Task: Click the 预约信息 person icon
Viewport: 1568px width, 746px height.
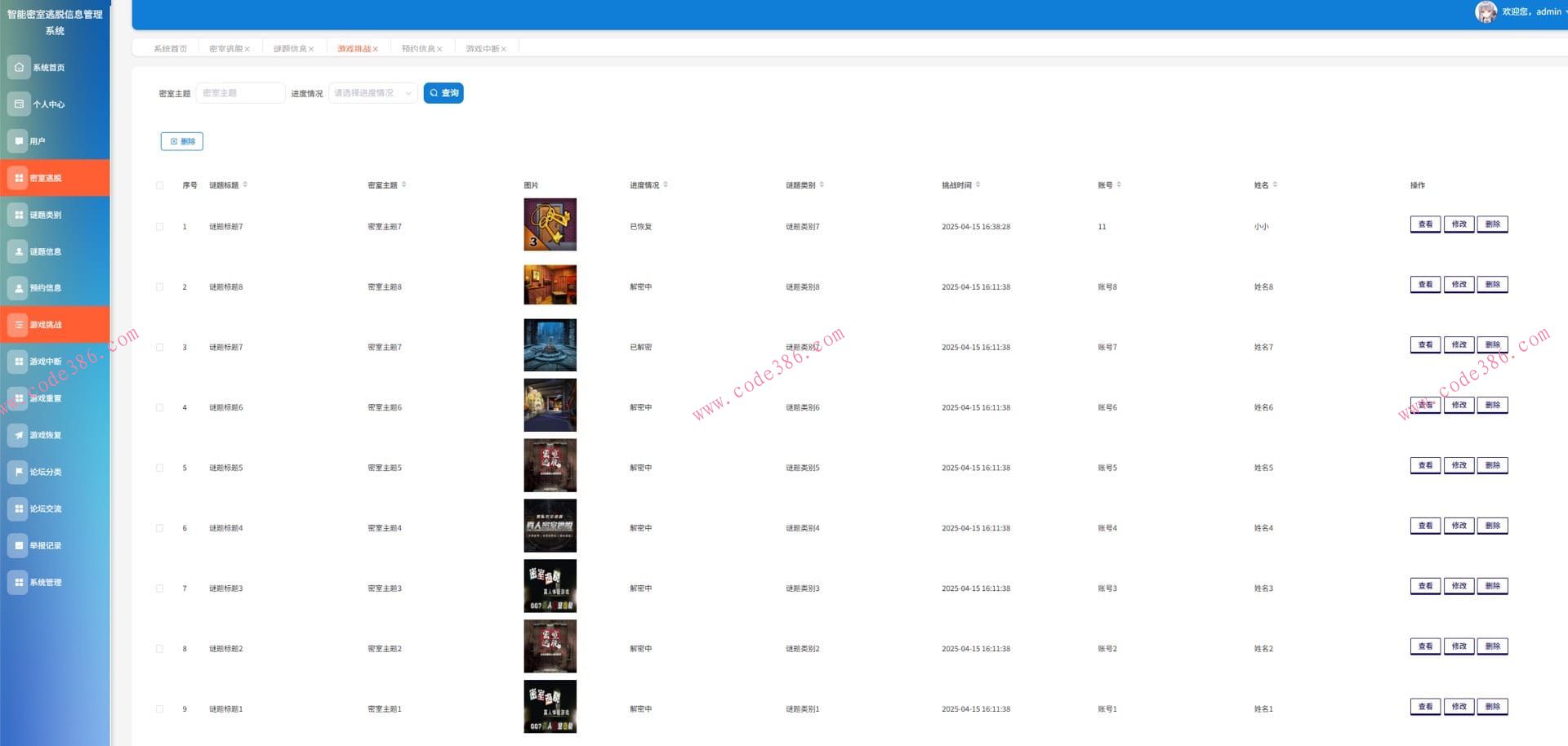Action: [19, 287]
